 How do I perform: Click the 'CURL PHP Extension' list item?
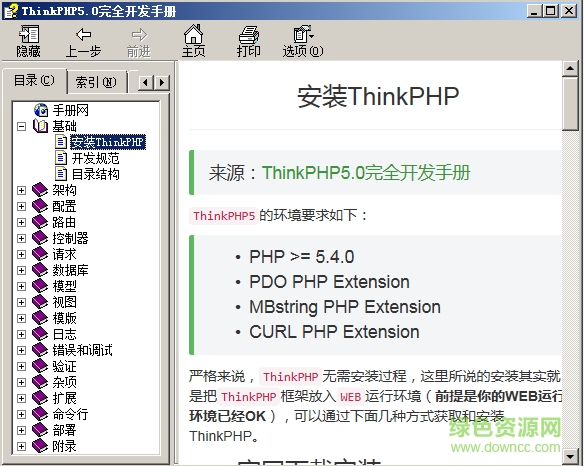(x=334, y=332)
